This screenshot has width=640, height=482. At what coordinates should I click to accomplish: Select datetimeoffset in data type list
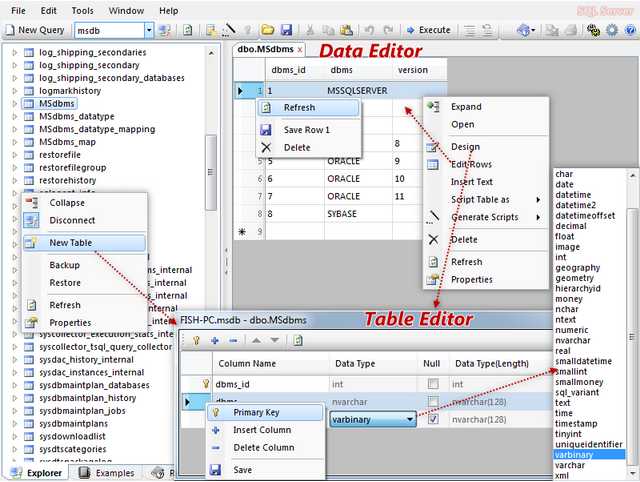click(585, 215)
